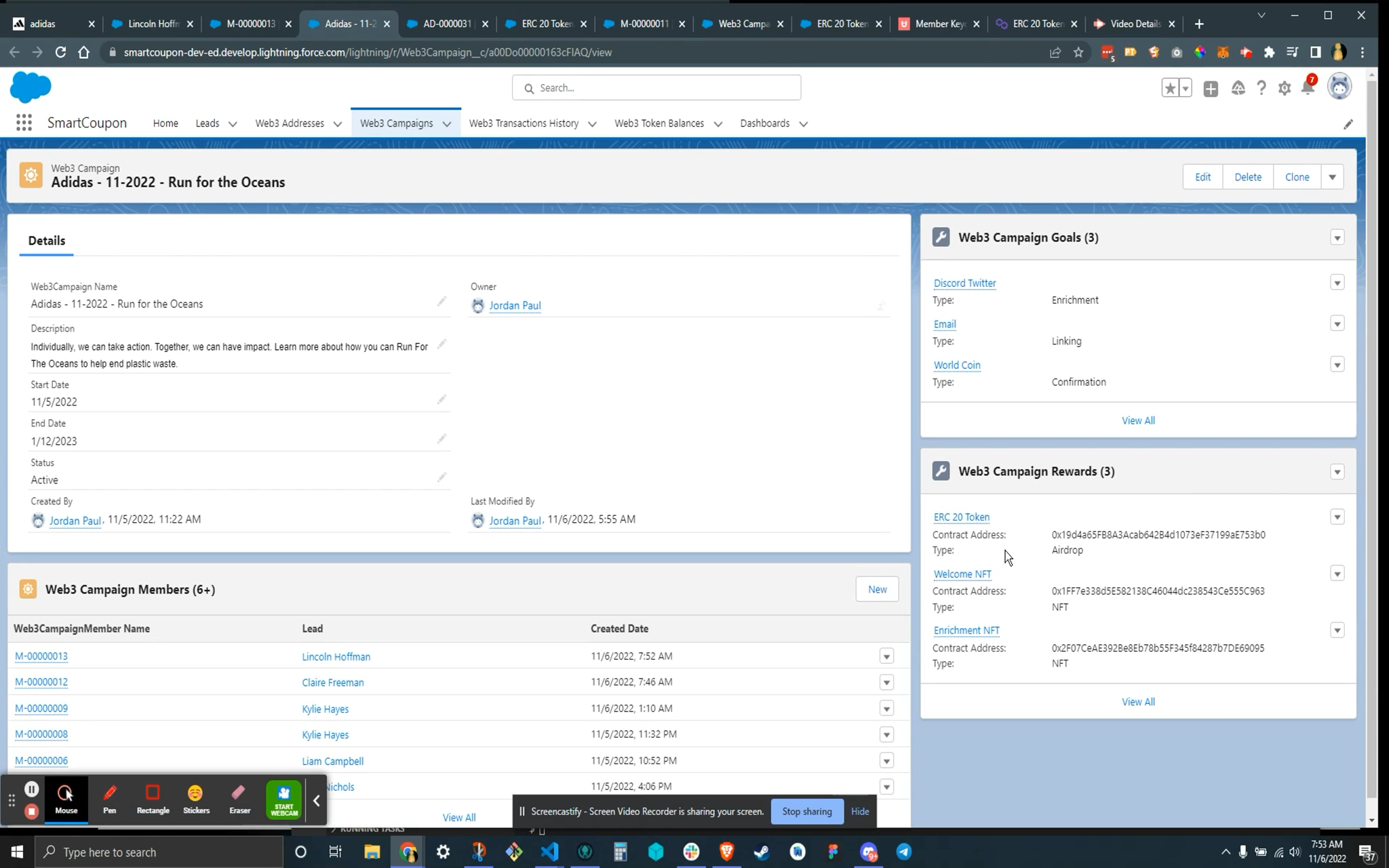The height and width of the screenshot is (868, 1389).
Task: Click the Clone button
Action: click(1297, 177)
